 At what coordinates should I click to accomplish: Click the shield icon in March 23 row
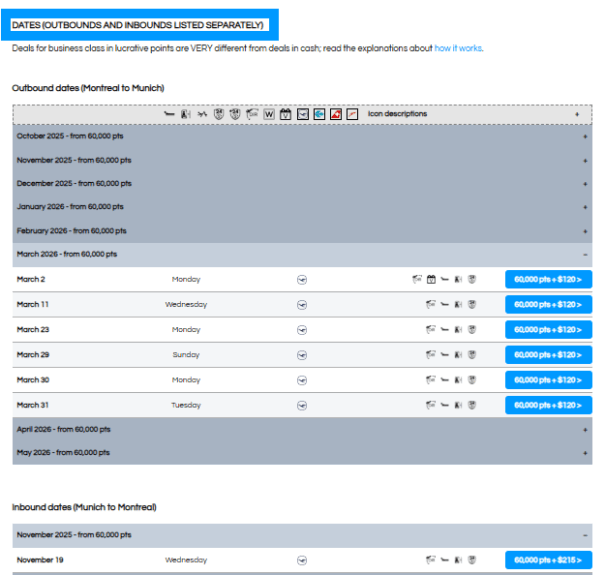click(x=471, y=329)
